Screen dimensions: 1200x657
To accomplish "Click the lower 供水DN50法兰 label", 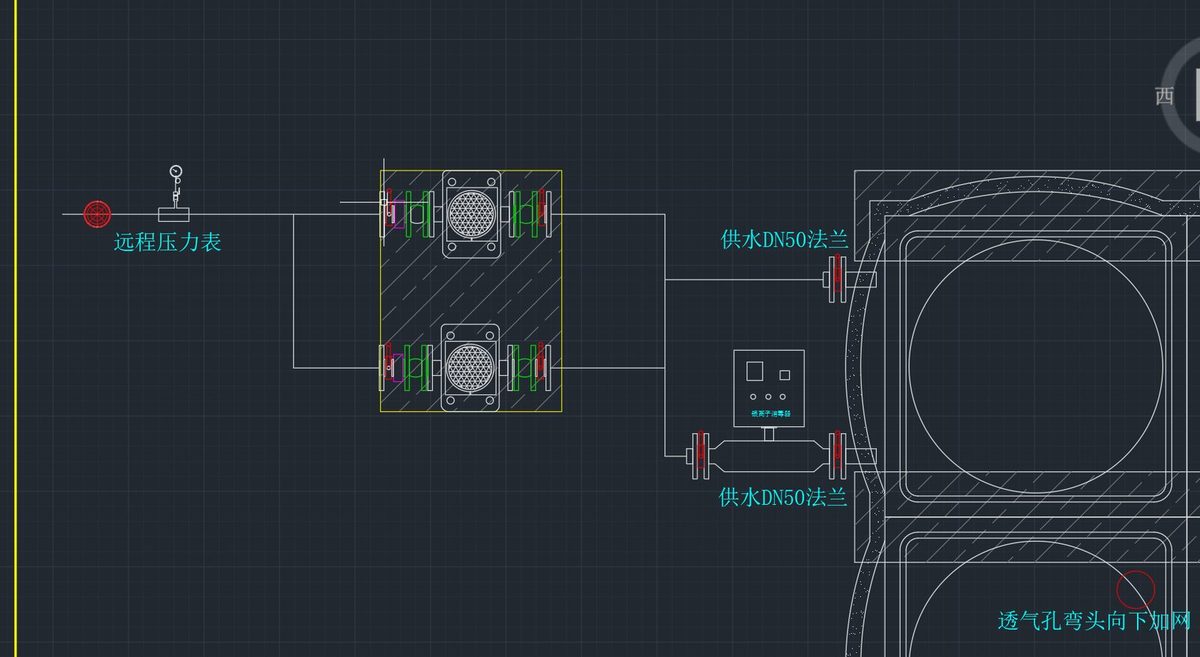I will click(x=784, y=497).
